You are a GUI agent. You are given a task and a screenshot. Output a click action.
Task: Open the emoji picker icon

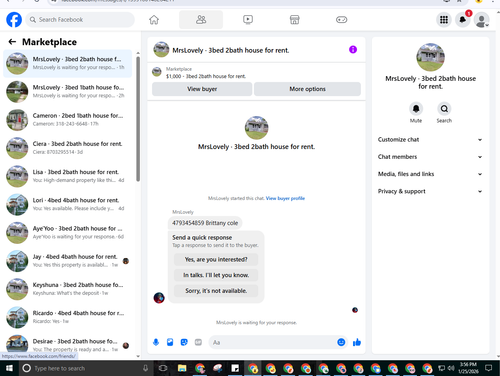coord(341,342)
